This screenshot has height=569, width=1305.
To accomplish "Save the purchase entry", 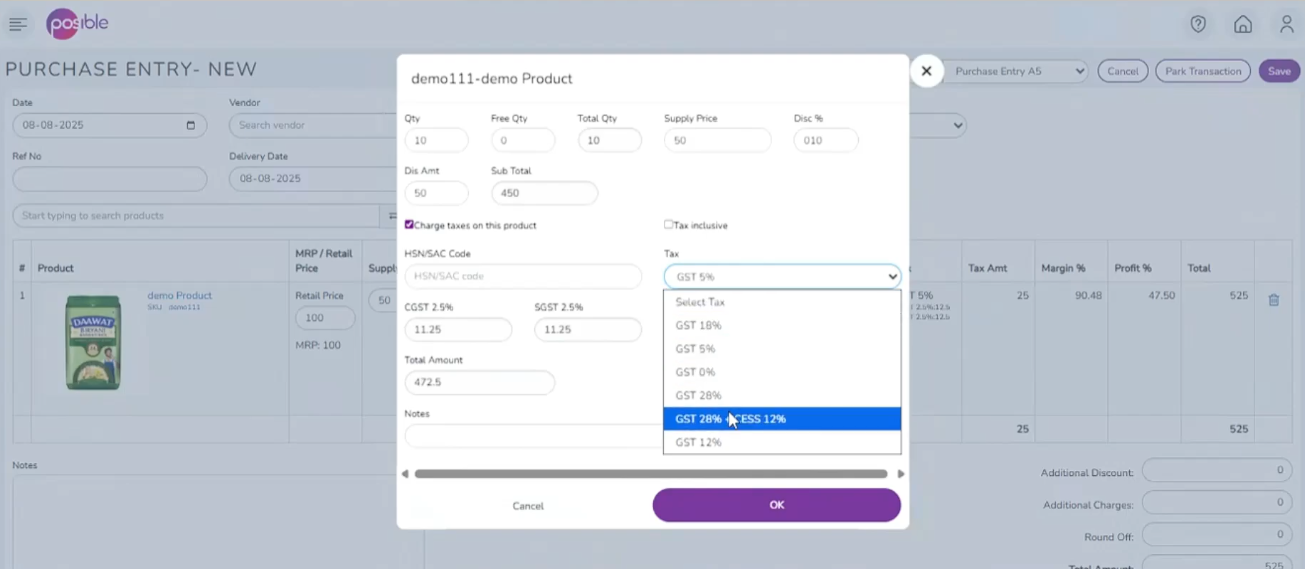I will (1279, 71).
